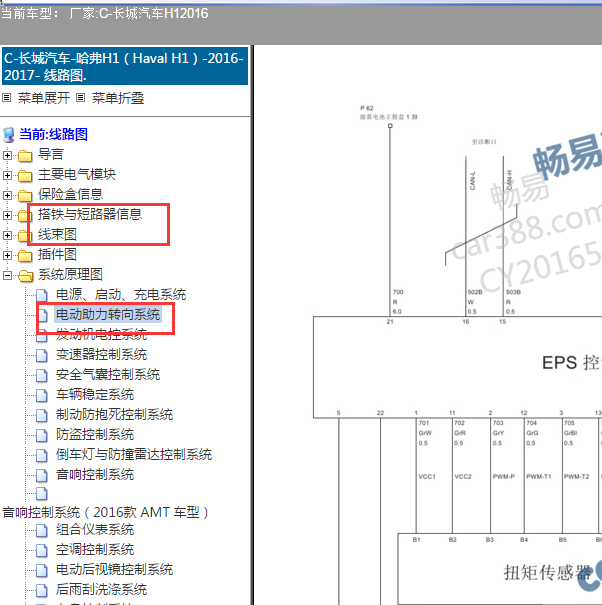This screenshot has width=602, height=605.
Task: Click the document icon beside 音响控制系统
Action: 42,476
